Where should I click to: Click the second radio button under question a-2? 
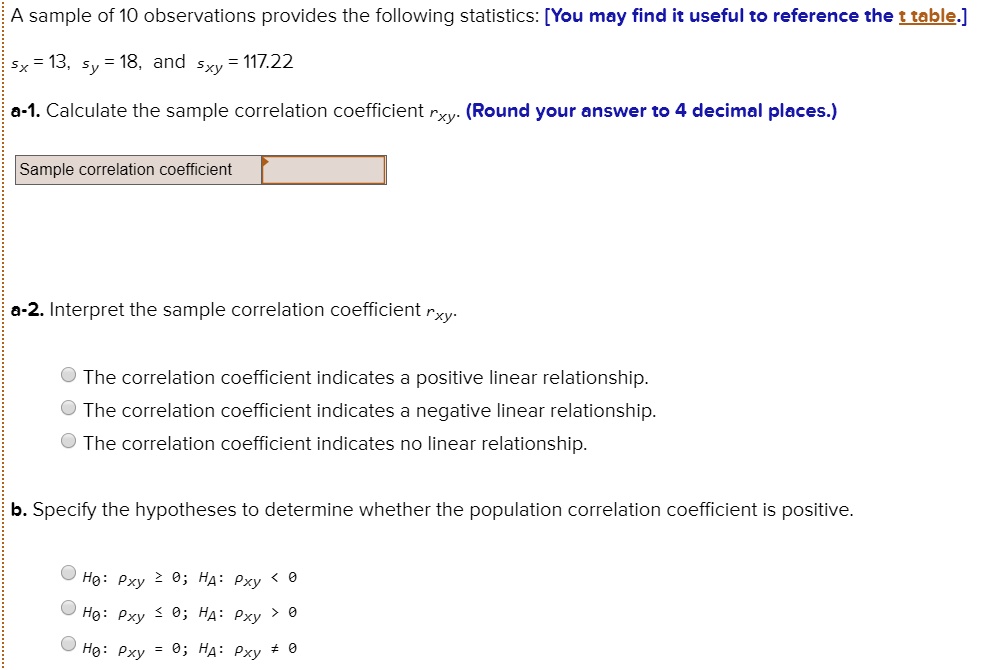(x=68, y=407)
